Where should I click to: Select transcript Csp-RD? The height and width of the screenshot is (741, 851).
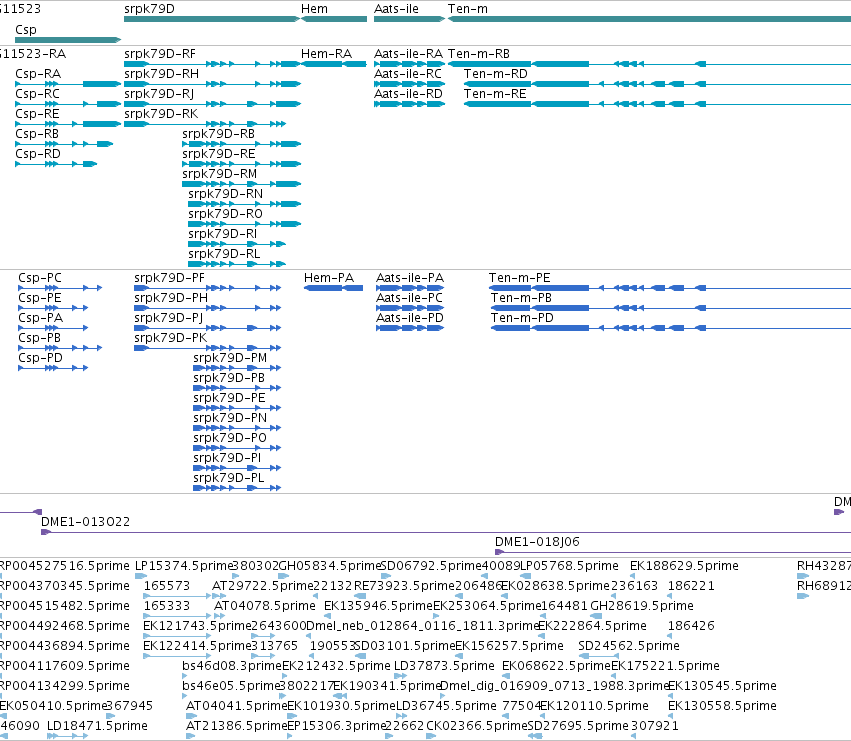(x=56, y=164)
